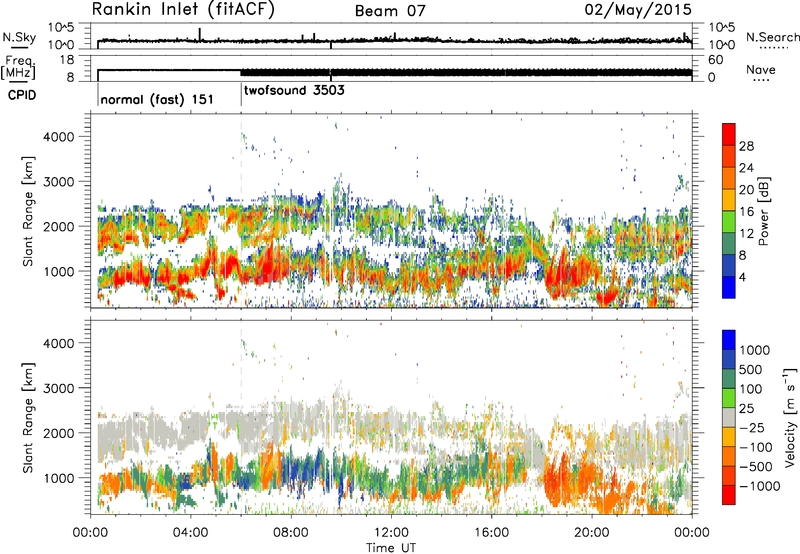Click the 'Nave' legend label
Image resolution: width=800 pixels, height=554 pixels.
pyautogui.click(x=761, y=70)
